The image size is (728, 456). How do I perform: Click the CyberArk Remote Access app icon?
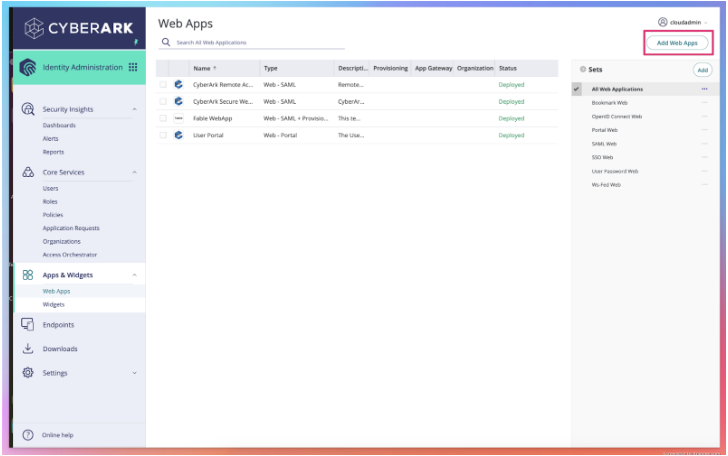pos(178,85)
